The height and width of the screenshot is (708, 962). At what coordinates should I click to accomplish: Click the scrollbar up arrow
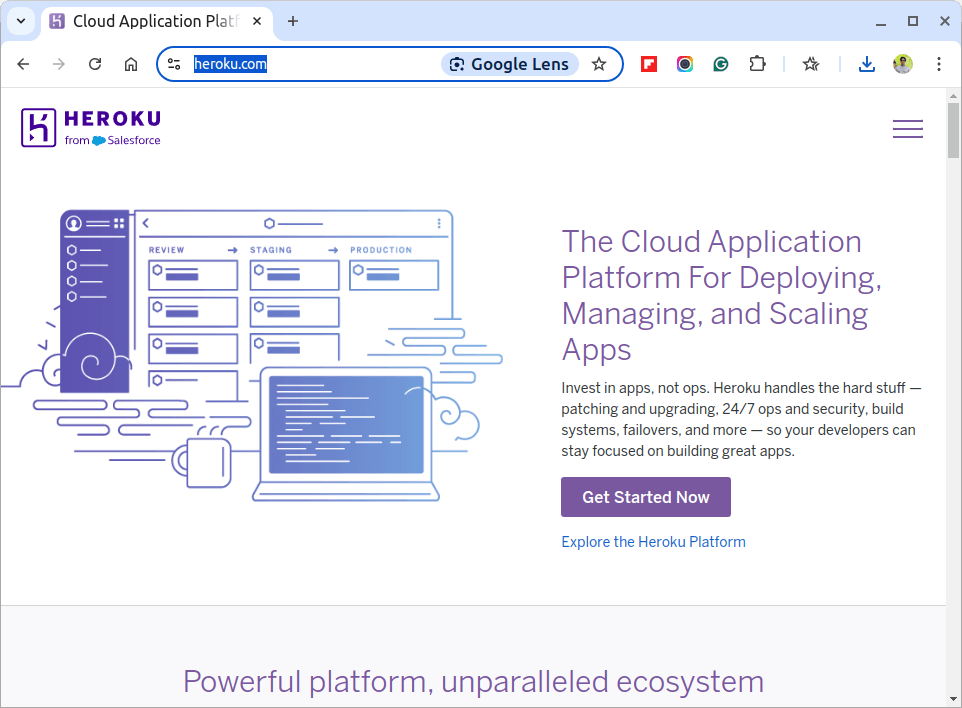(953, 96)
